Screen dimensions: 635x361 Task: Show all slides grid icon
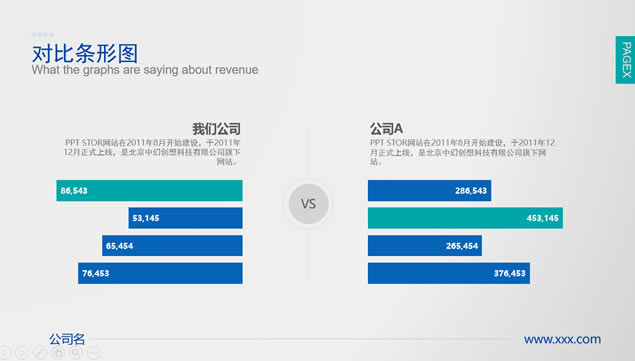(x=58, y=352)
